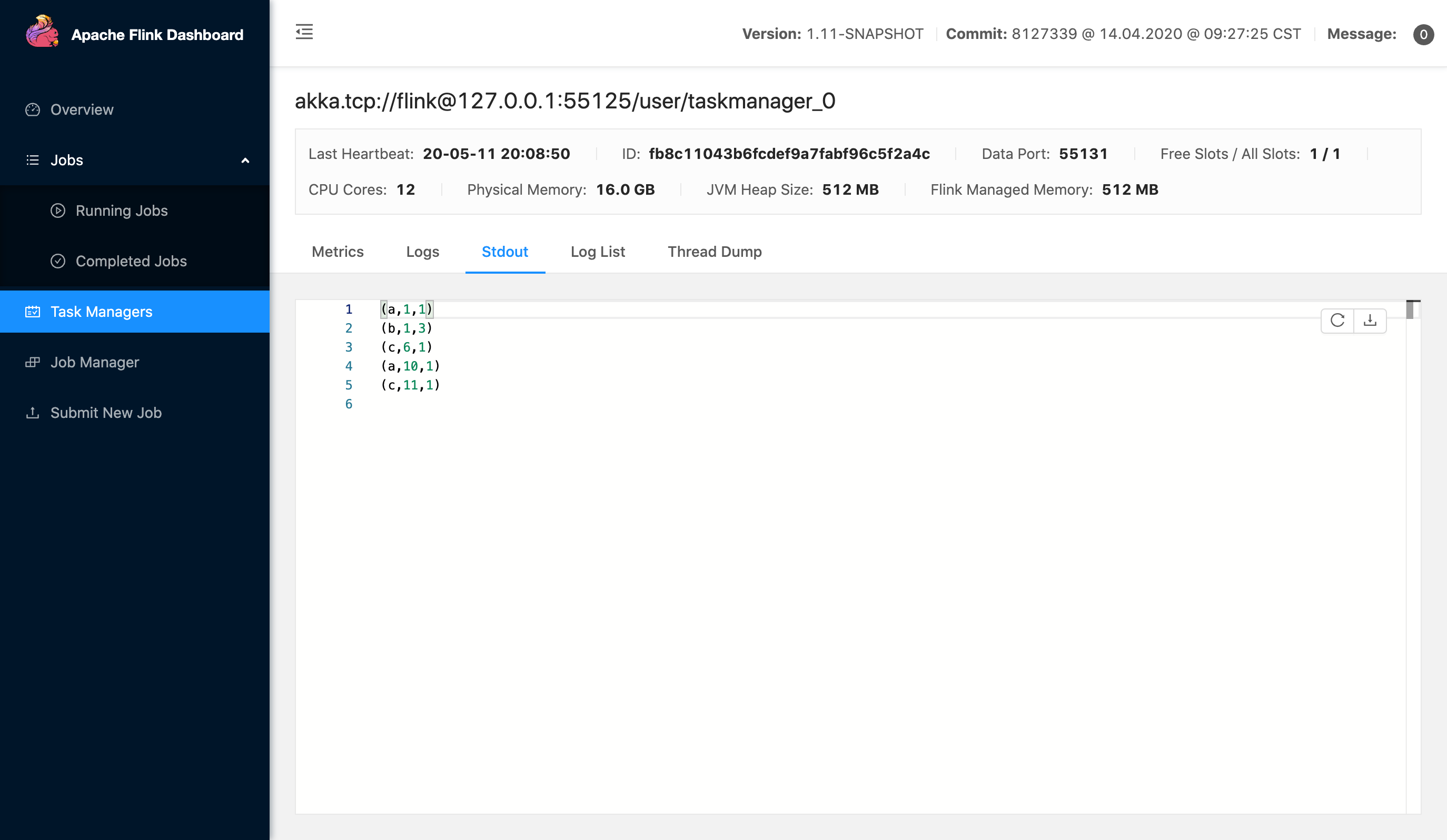The height and width of the screenshot is (840, 1447).
Task: Click the Last Heartbeat value 20-05-11 20:08:50
Action: (496, 154)
